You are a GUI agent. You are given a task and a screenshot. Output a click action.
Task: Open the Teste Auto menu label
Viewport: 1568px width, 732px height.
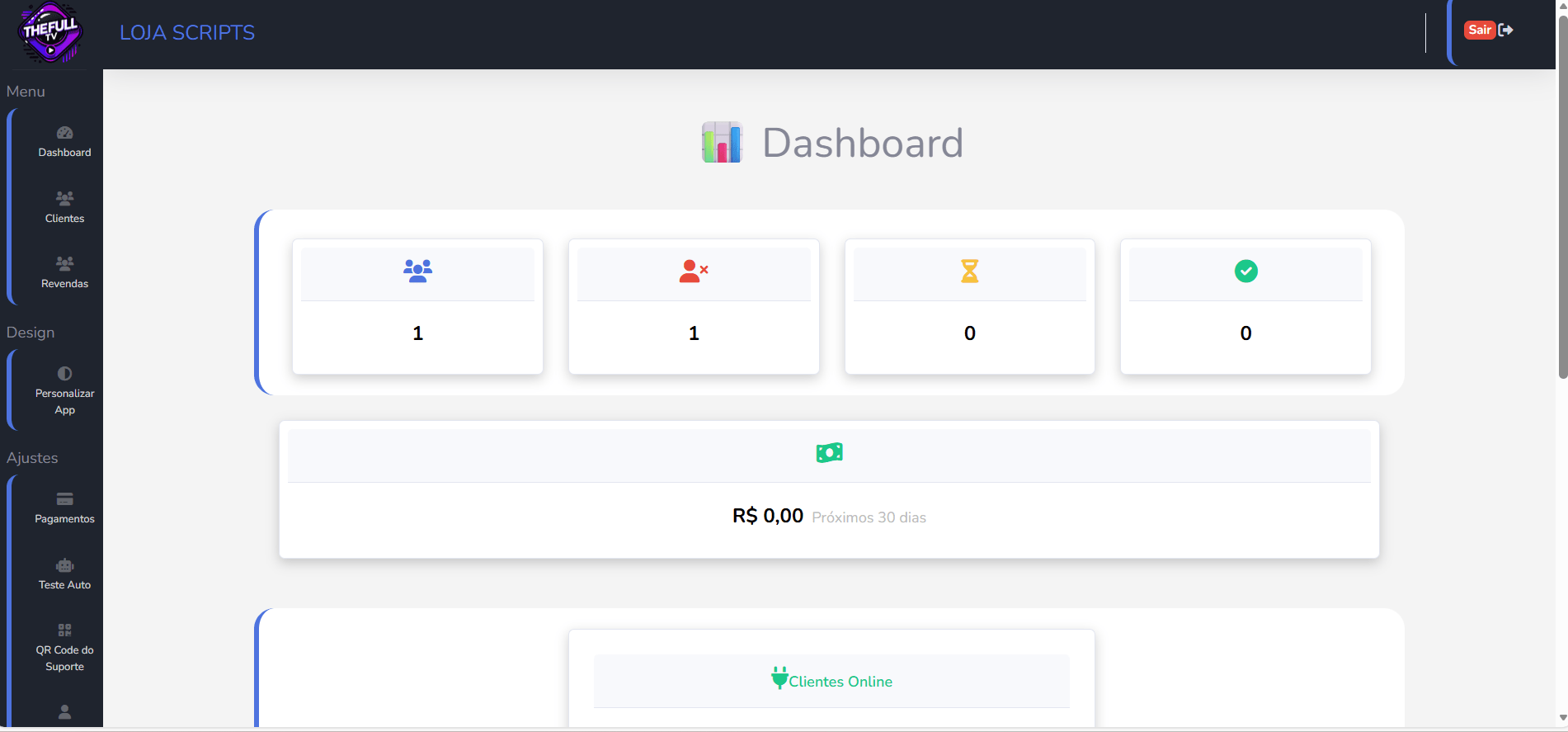tap(65, 585)
